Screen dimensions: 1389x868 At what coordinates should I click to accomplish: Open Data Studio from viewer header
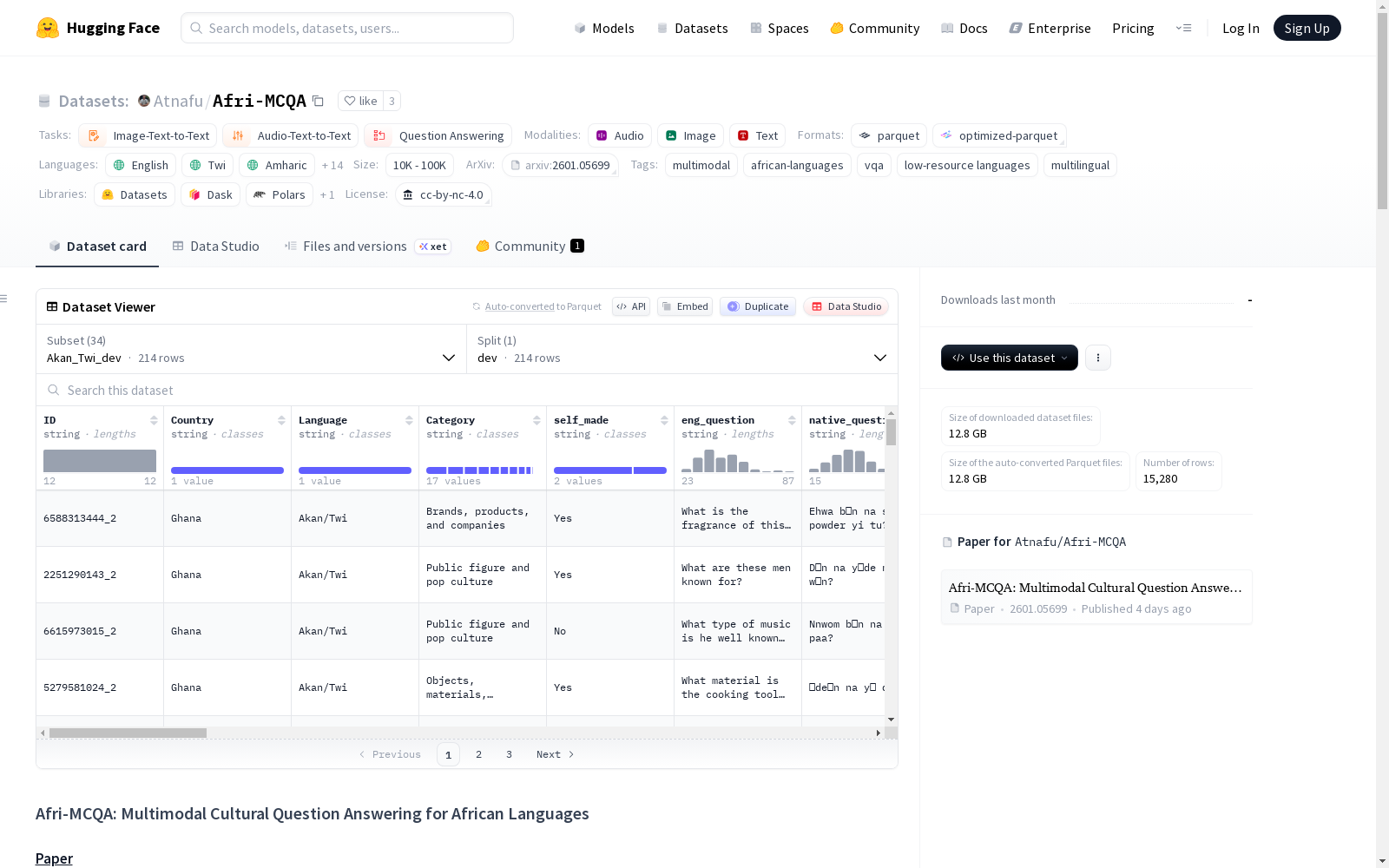tap(846, 306)
